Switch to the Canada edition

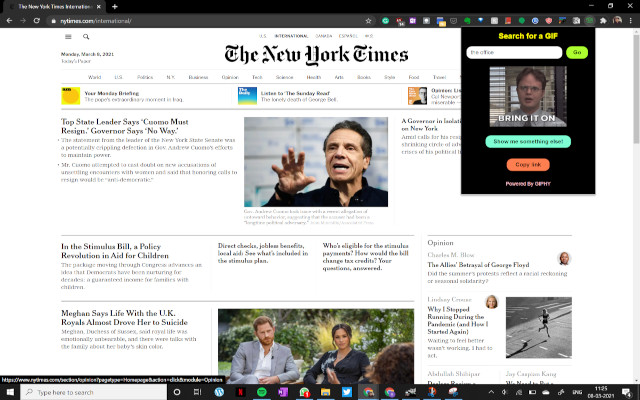pyautogui.click(x=324, y=36)
